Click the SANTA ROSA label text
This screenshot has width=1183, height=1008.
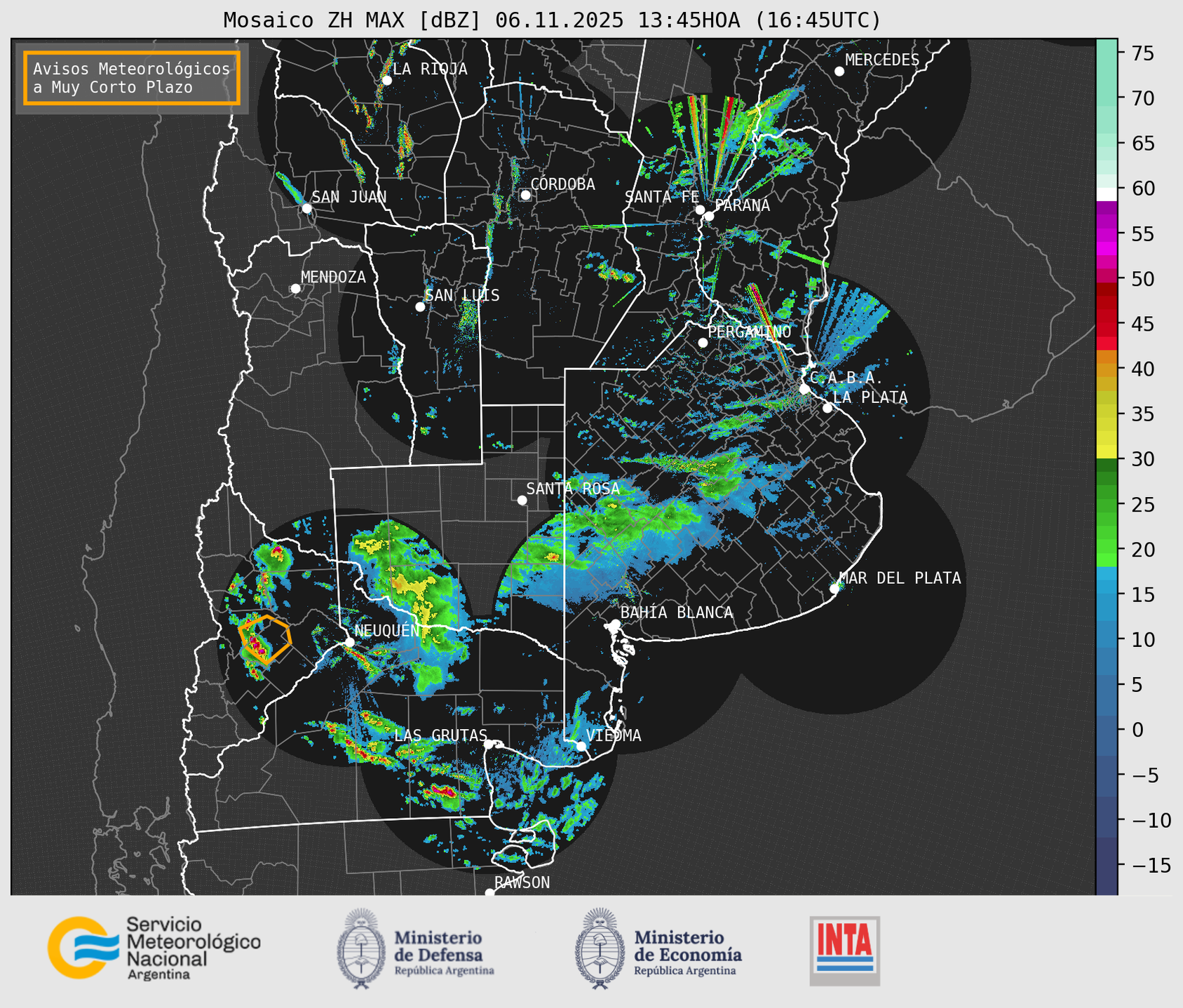573,489
